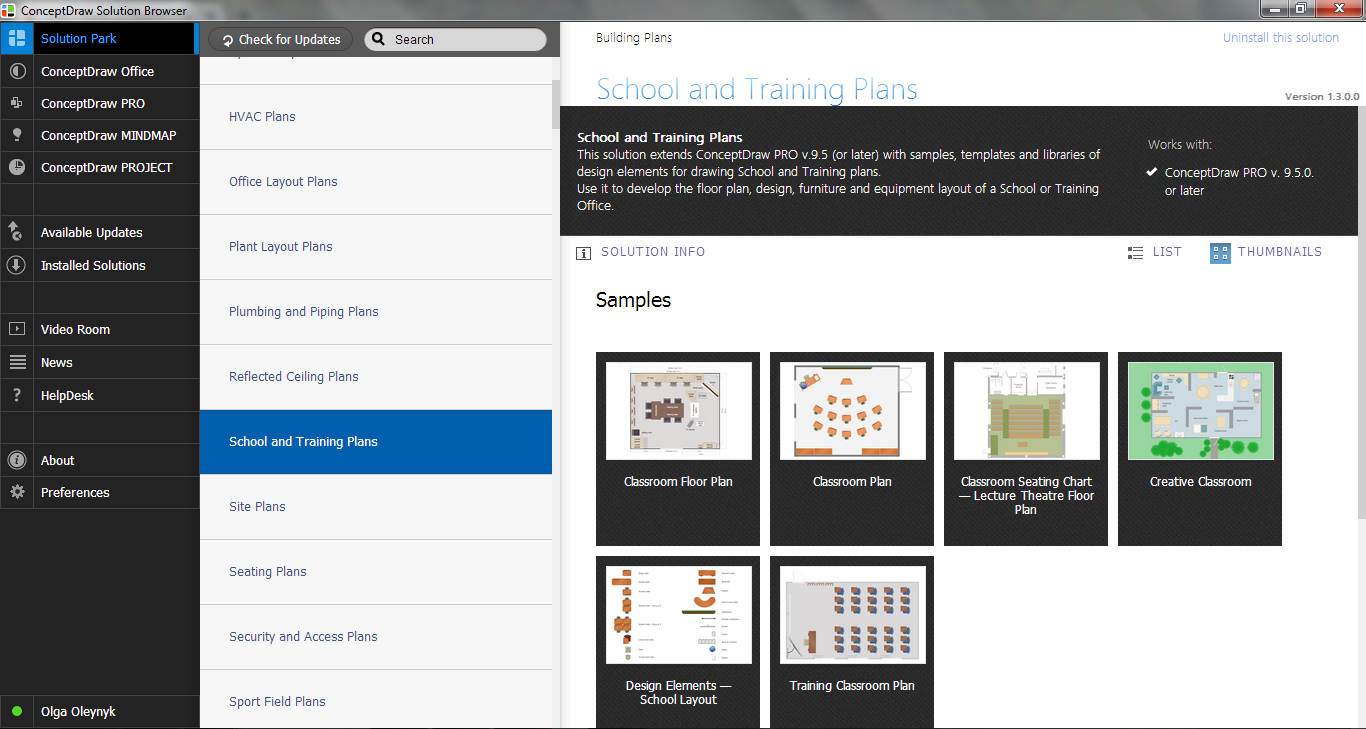Open Video Room via its play icon
This screenshot has height=729, width=1366.
point(17,330)
